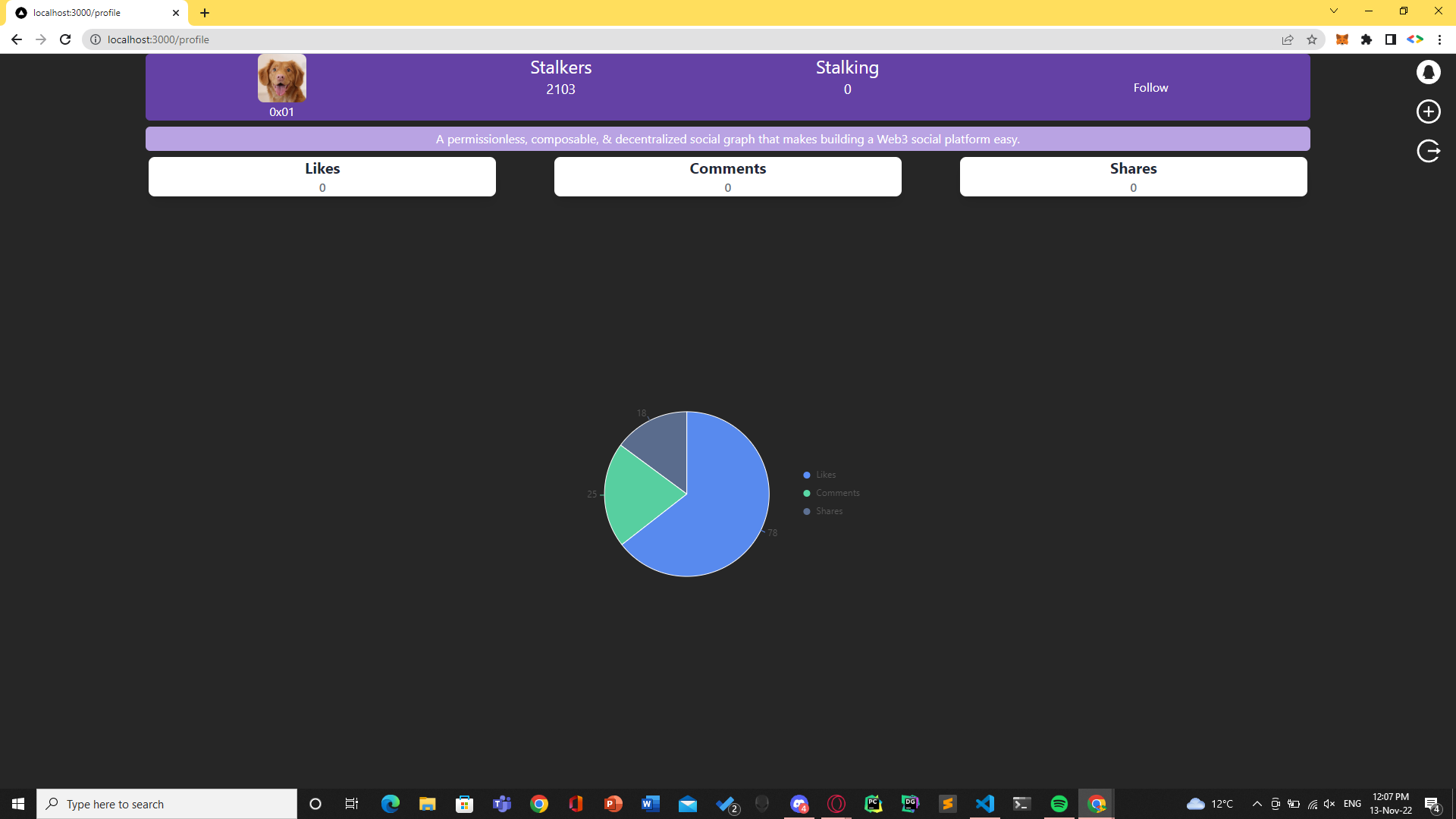Screen dimensions: 1456x819
Task: Click the share page icon in address bar
Action: pyautogui.click(x=1288, y=39)
